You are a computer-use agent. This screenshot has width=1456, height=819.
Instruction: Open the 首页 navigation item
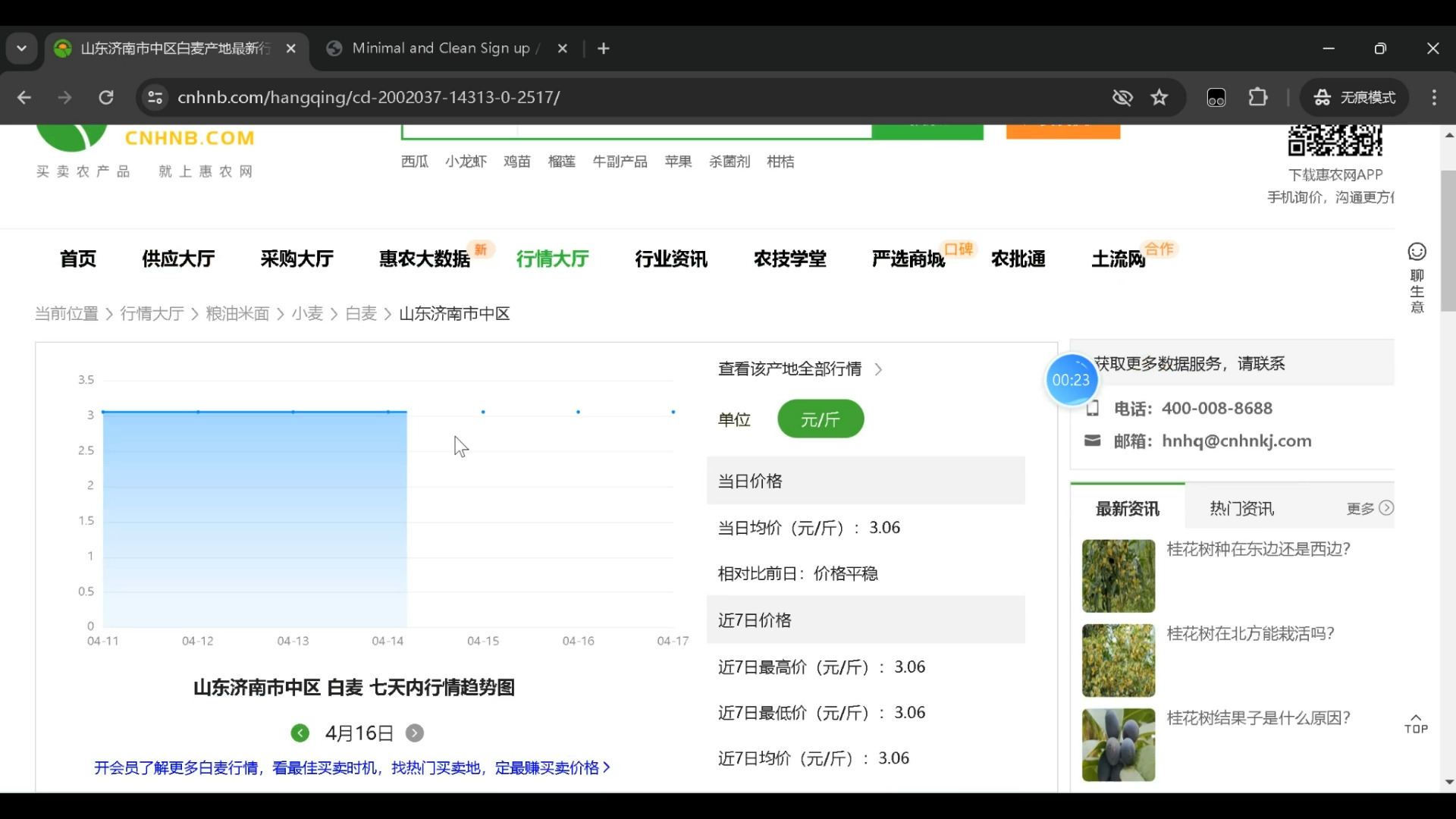coord(78,259)
